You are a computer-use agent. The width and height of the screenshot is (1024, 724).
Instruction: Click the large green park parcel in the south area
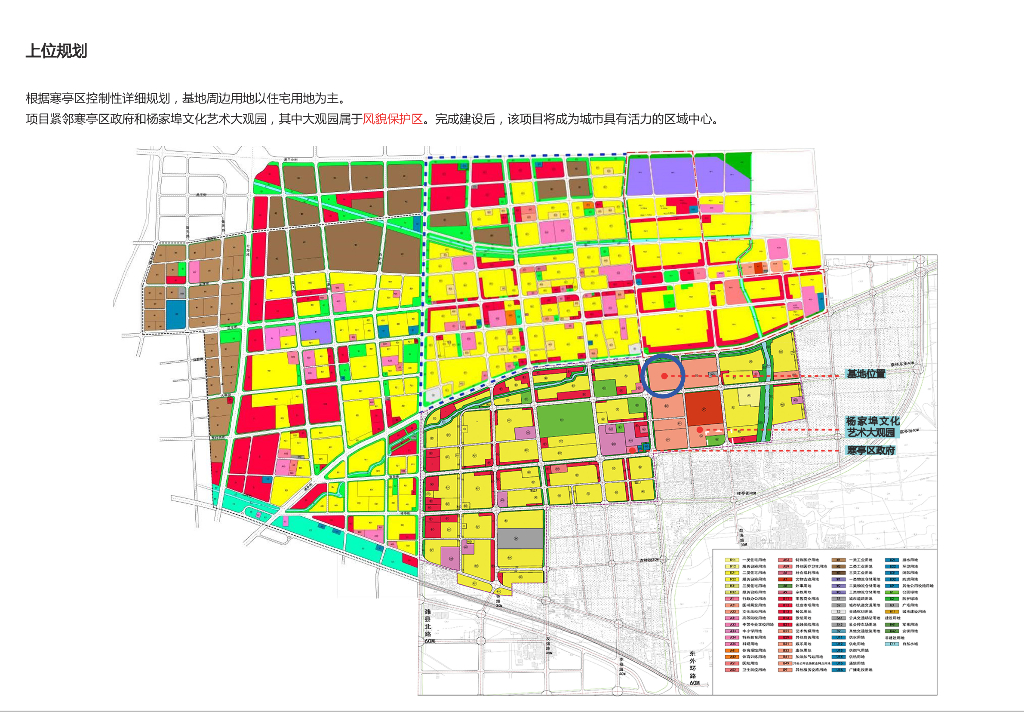click(566, 419)
